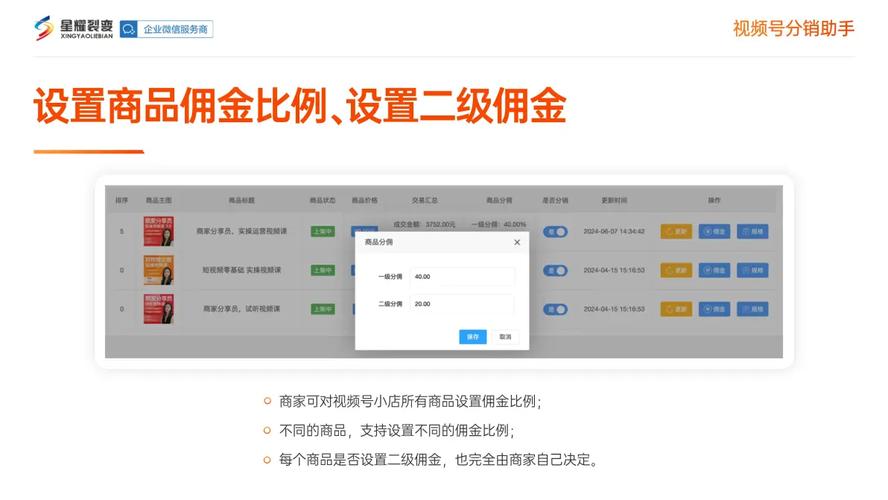888x500 pixels.
Task: Click product title 商家分享员，试听视频课
Action: point(242,309)
